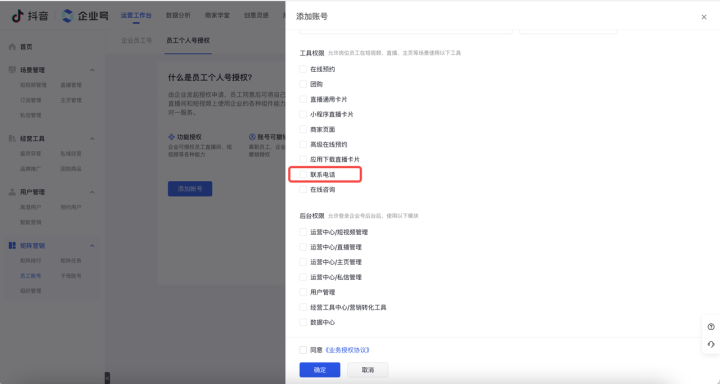Open 品牌推广 in the sidebar
The width and height of the screenshot is (720, 384).
click(x=30, y=169)
